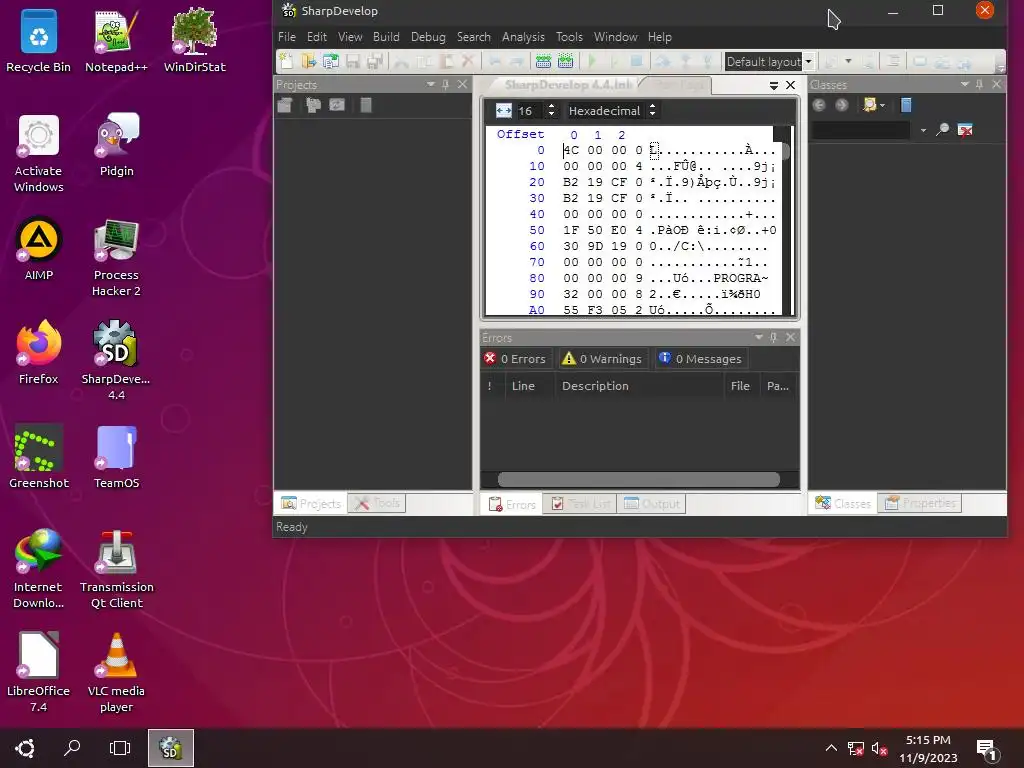Toggle the 0 Warnings filter button

coord(602,359)
